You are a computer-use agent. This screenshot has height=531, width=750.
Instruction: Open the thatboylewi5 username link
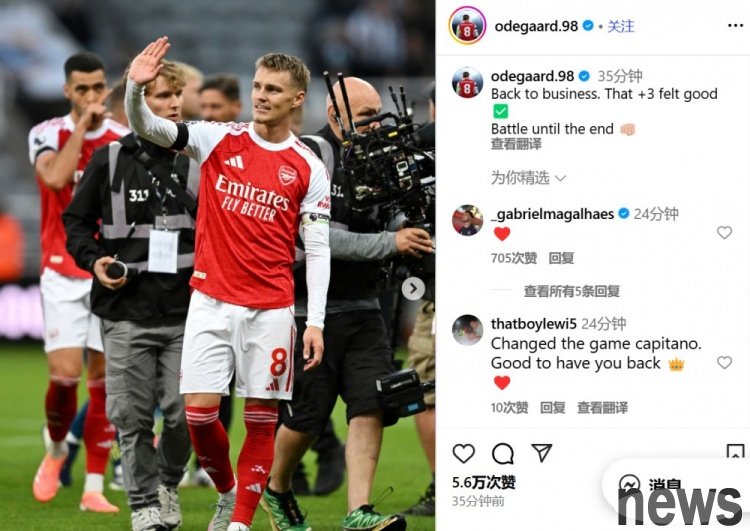533,324
